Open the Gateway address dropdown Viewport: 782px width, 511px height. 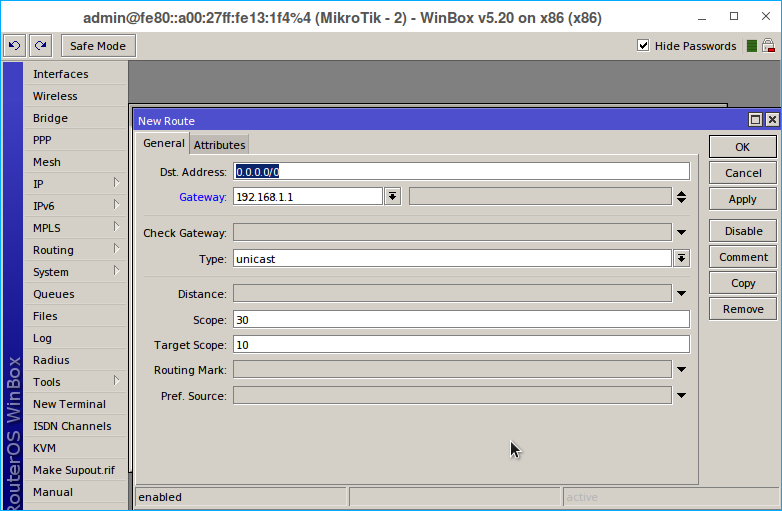coord(392,196)
